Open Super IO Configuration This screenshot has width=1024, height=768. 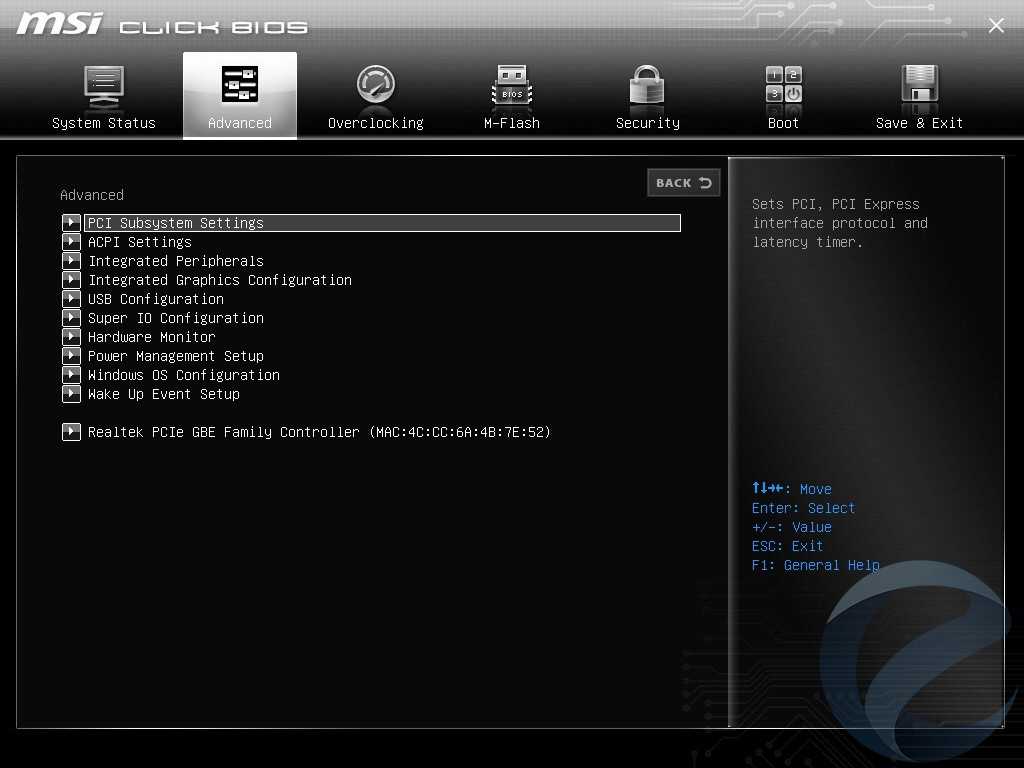[x=176, y=318]
